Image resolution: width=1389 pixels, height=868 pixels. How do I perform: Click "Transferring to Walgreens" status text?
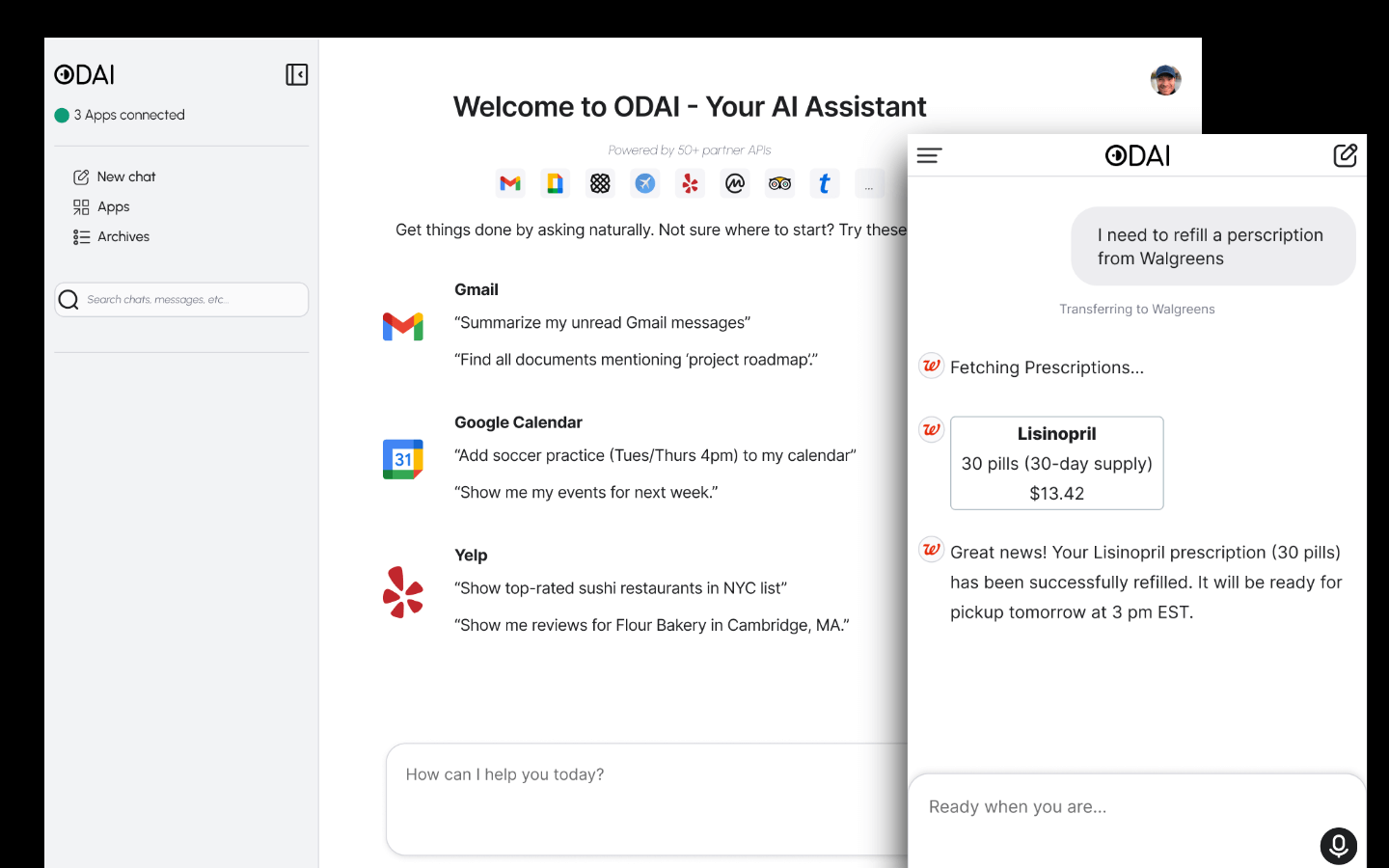[x=1137, y=309]
